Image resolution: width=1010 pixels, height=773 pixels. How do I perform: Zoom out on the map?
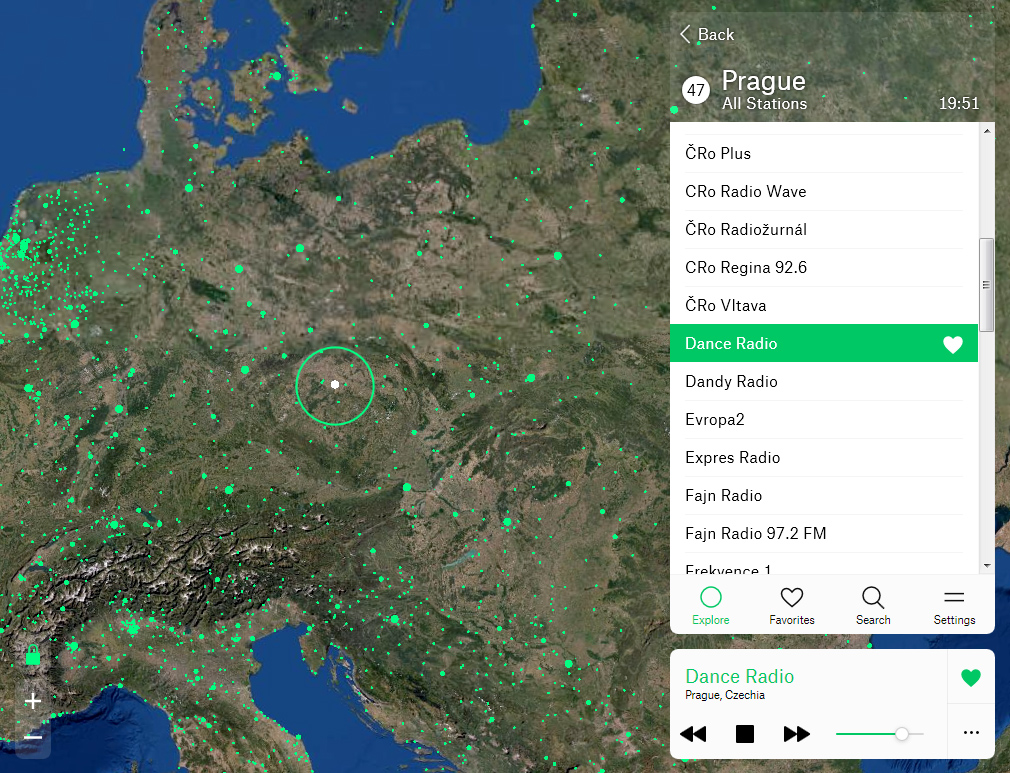coord(33,737)
